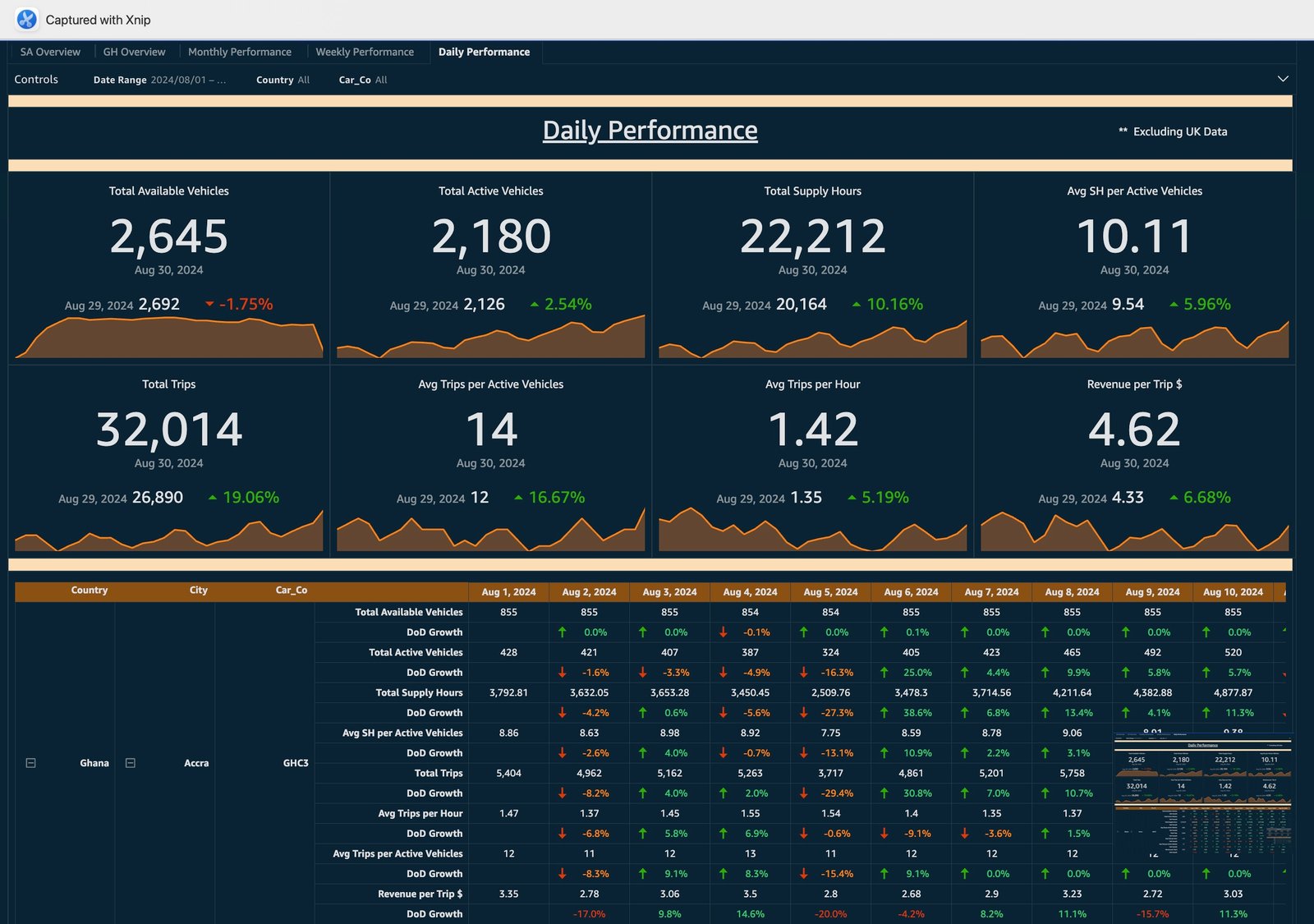
Task: Click the green up arrow beside 10.16%
Action: click(857, 304)
